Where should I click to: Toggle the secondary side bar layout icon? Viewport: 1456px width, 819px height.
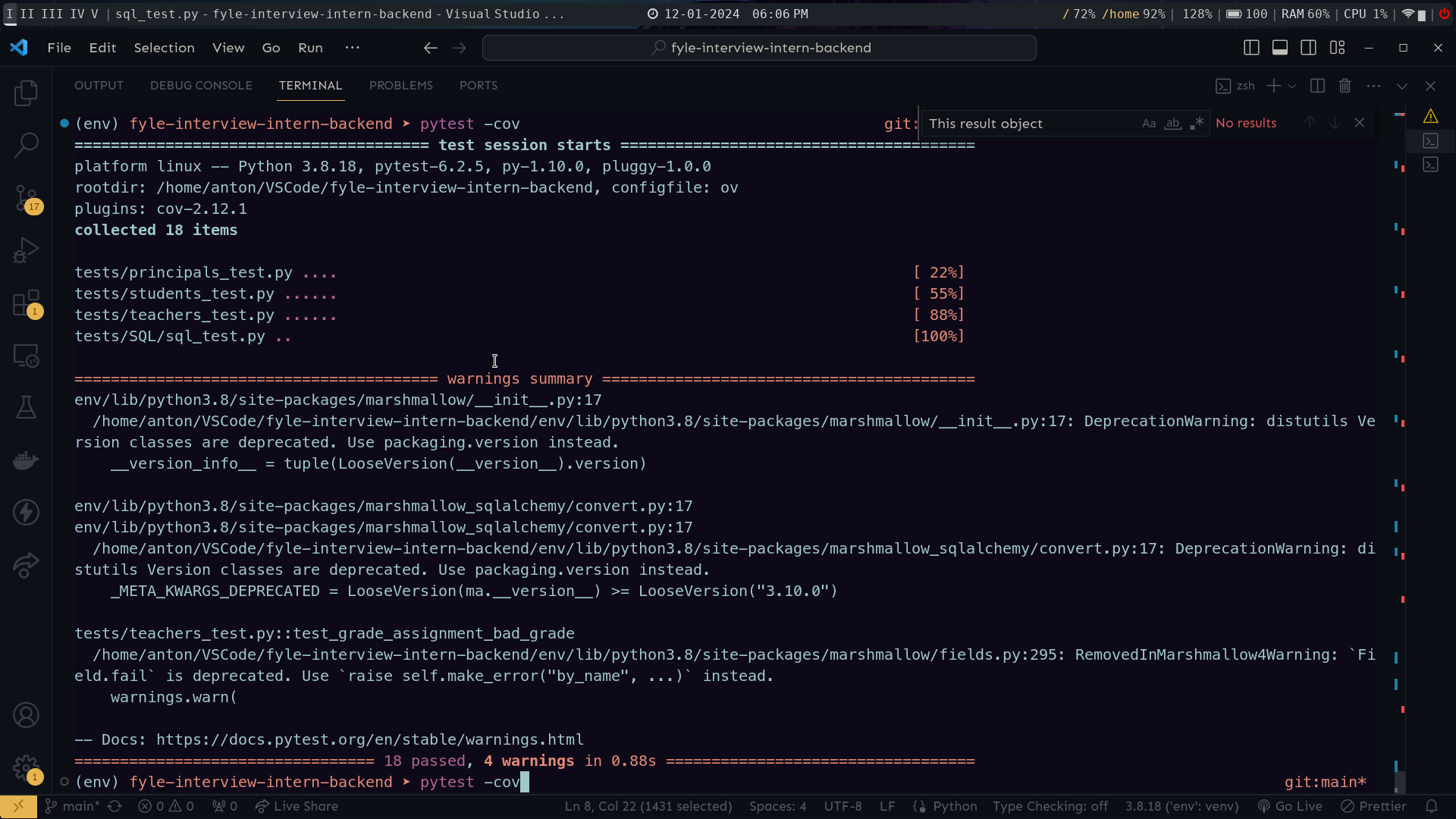click(1309, 48)
